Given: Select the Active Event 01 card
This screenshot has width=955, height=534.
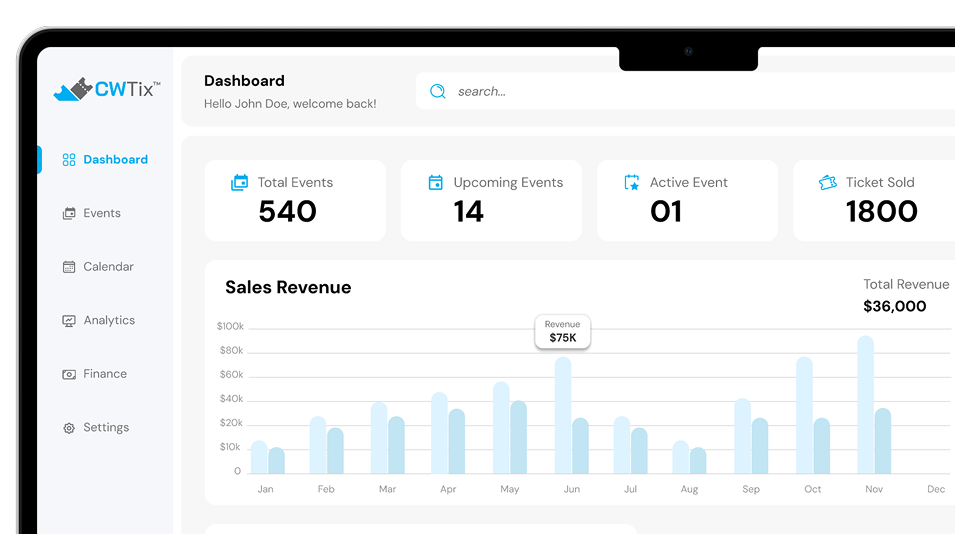Looking at the screenshot, I should (x=688, y=201).
